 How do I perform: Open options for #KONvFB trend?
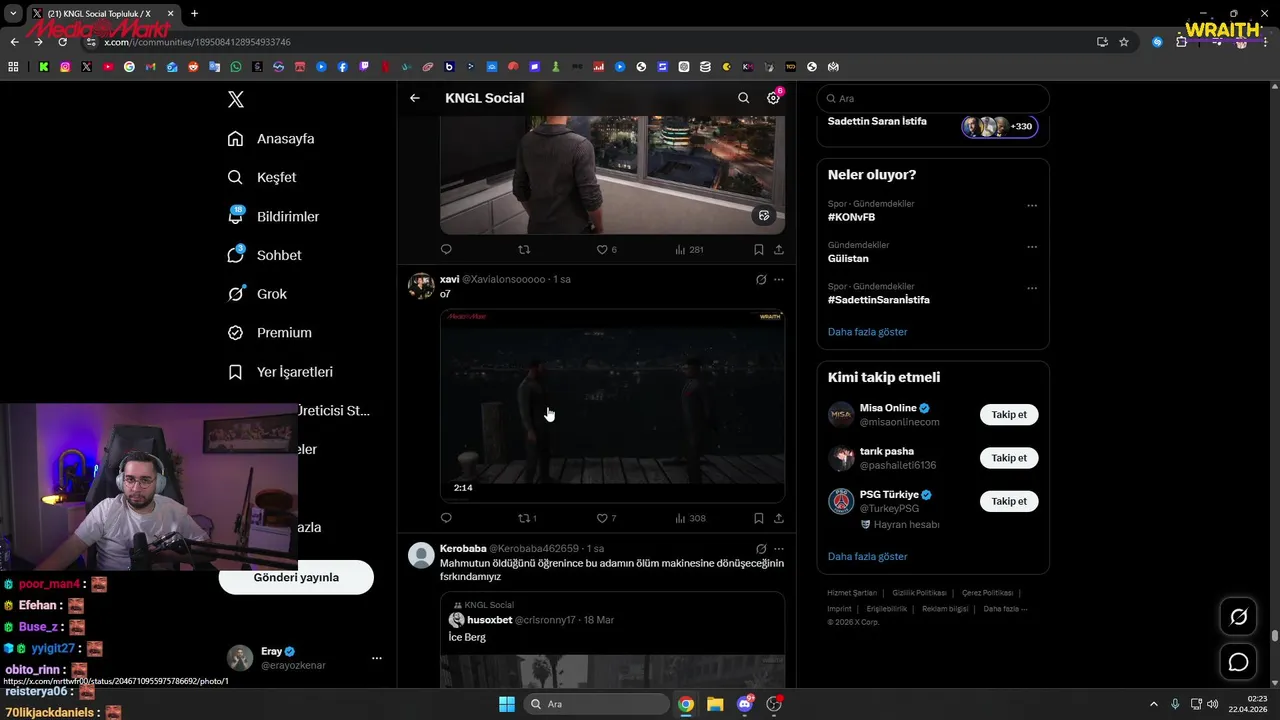(1032, 206)
